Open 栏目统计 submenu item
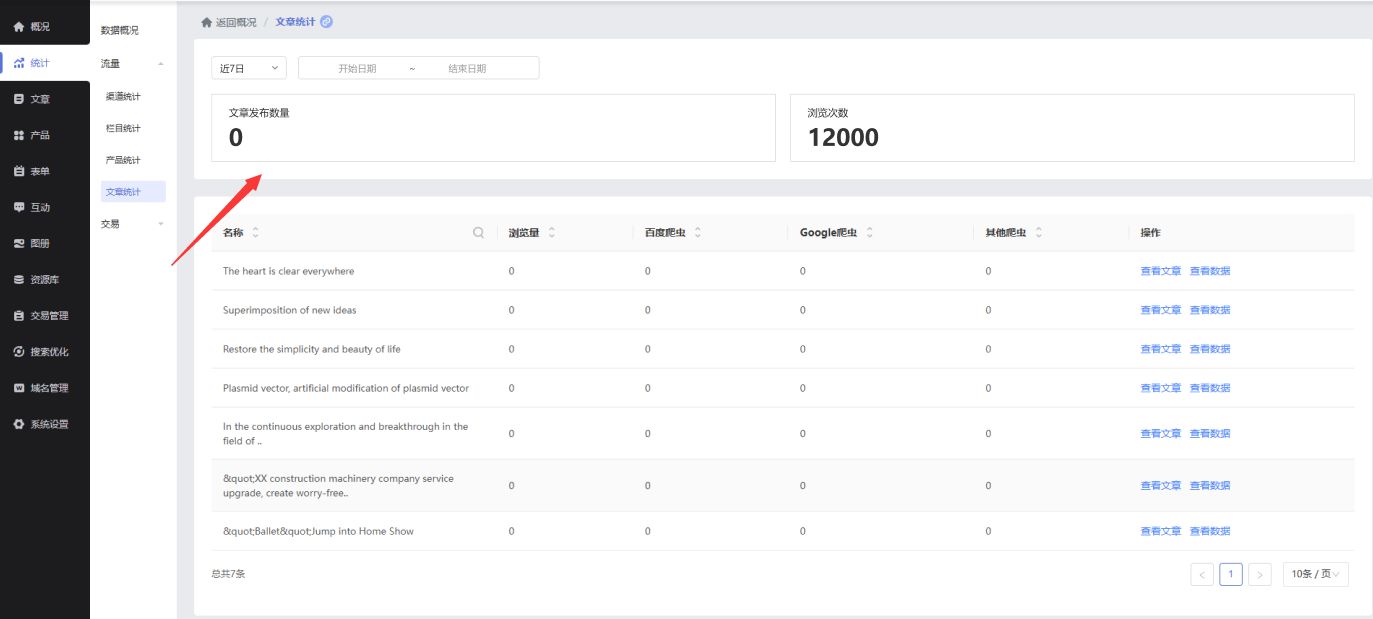This screenshot has width=1373, height=619. tap(123, 128)
